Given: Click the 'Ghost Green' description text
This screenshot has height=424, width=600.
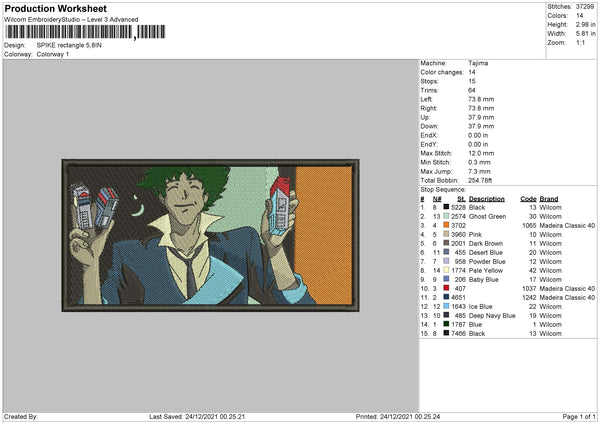Looking at the screenshot, I should tap(487, 216).
